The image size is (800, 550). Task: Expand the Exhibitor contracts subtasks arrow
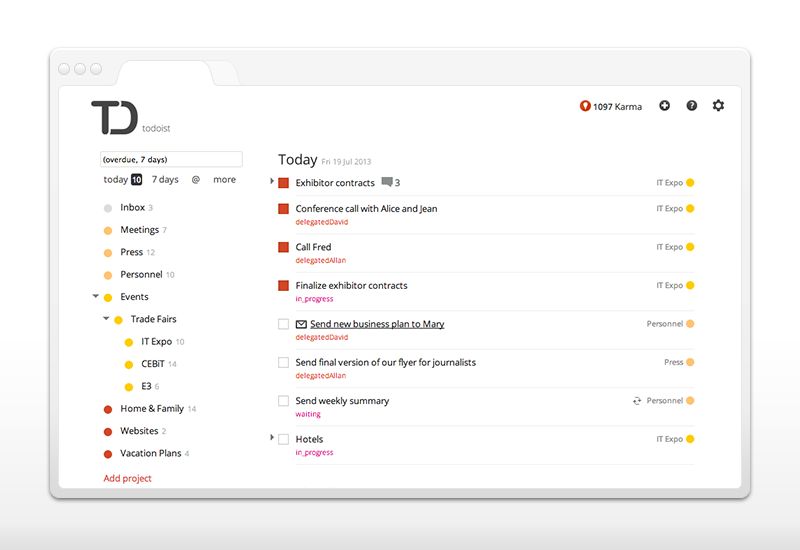(271, 181)
